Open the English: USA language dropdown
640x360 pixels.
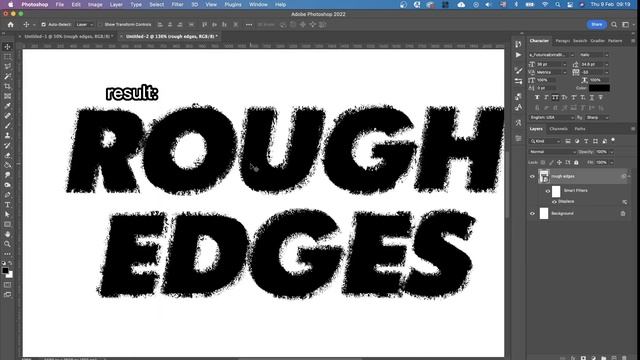(551, 118)
